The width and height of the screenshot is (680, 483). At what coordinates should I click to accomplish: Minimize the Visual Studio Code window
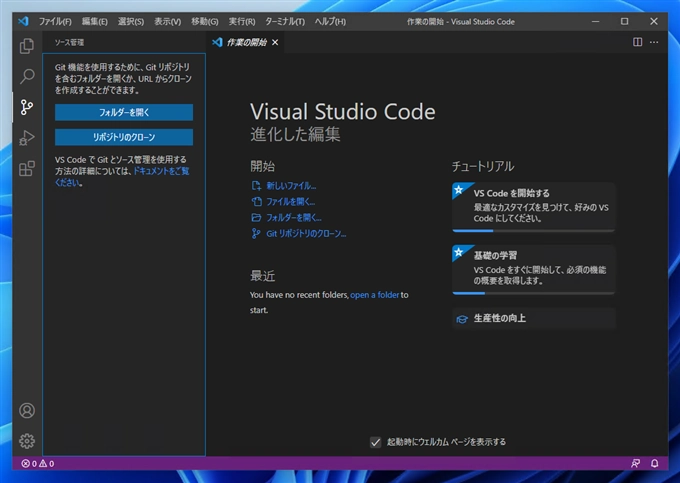(595, 21)
